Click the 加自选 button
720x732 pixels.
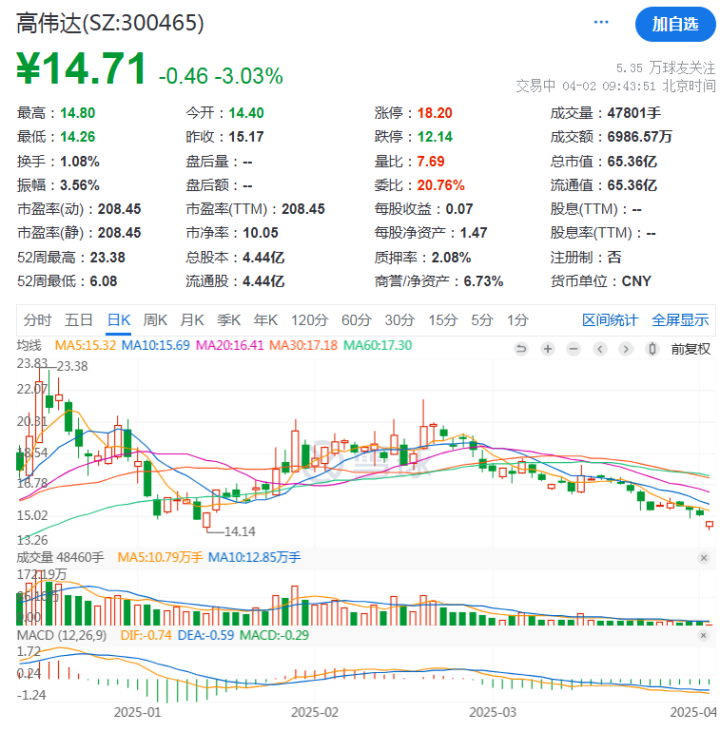pyautogui.click(x=675, y=24)
